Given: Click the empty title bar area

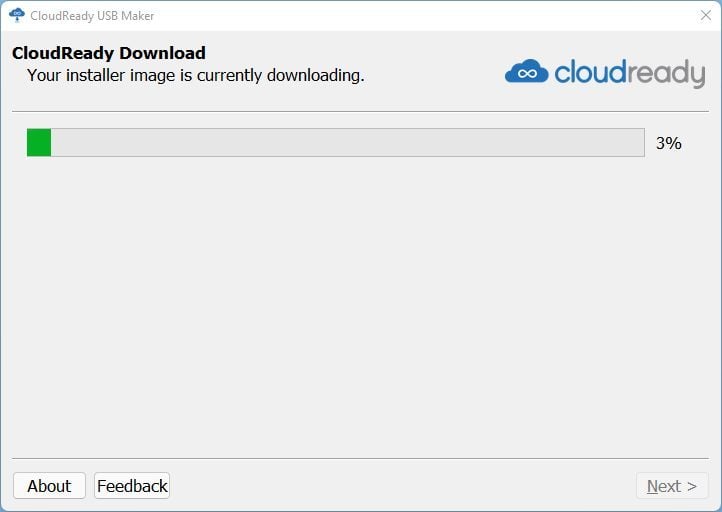Looking at the screenshot, I should (424, 16).
